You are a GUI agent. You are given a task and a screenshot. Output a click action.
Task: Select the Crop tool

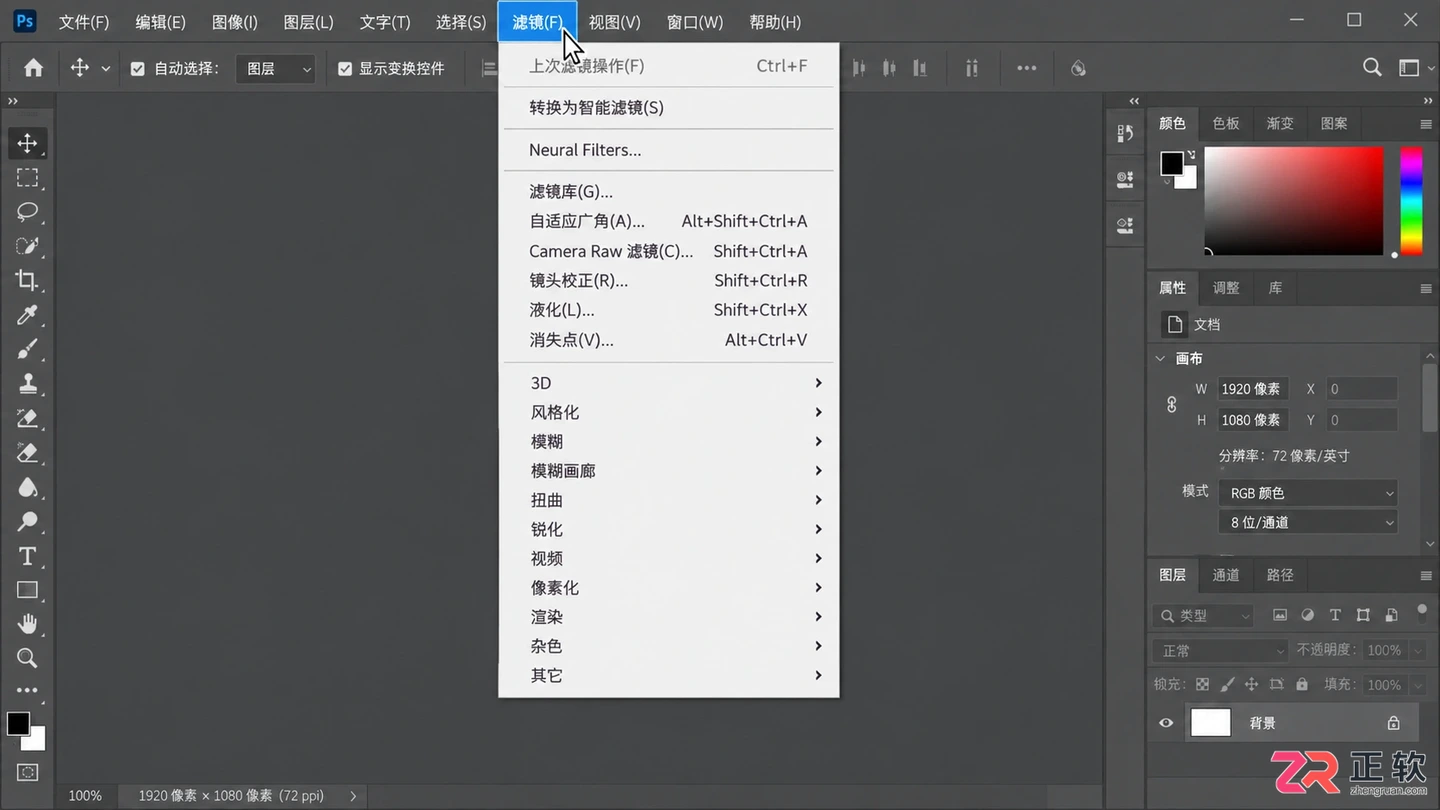pyautogui.click(x=27, y=281)
